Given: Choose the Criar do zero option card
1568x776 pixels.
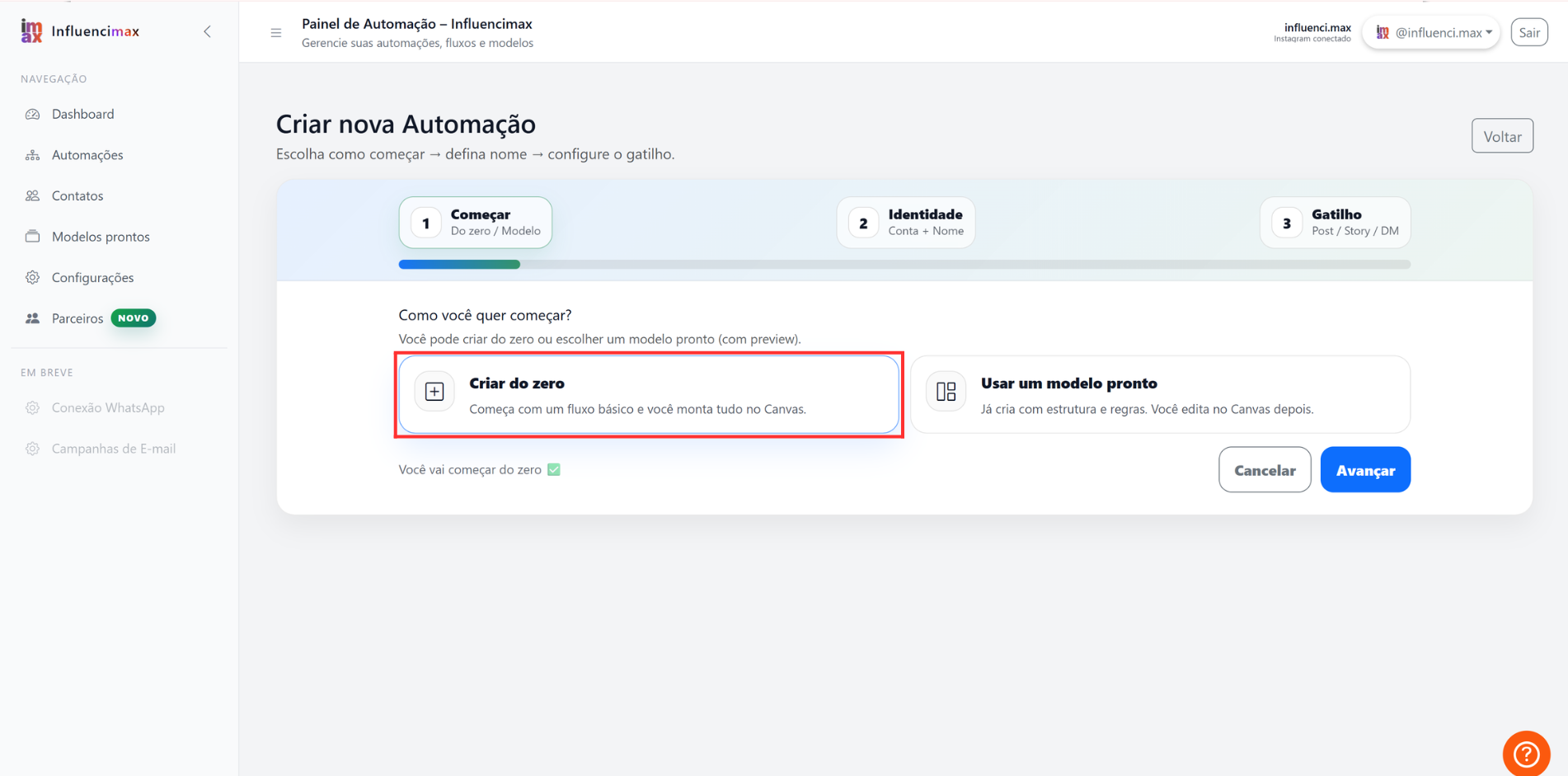Looking at the screenshot, I should click(x=649, y=394).
